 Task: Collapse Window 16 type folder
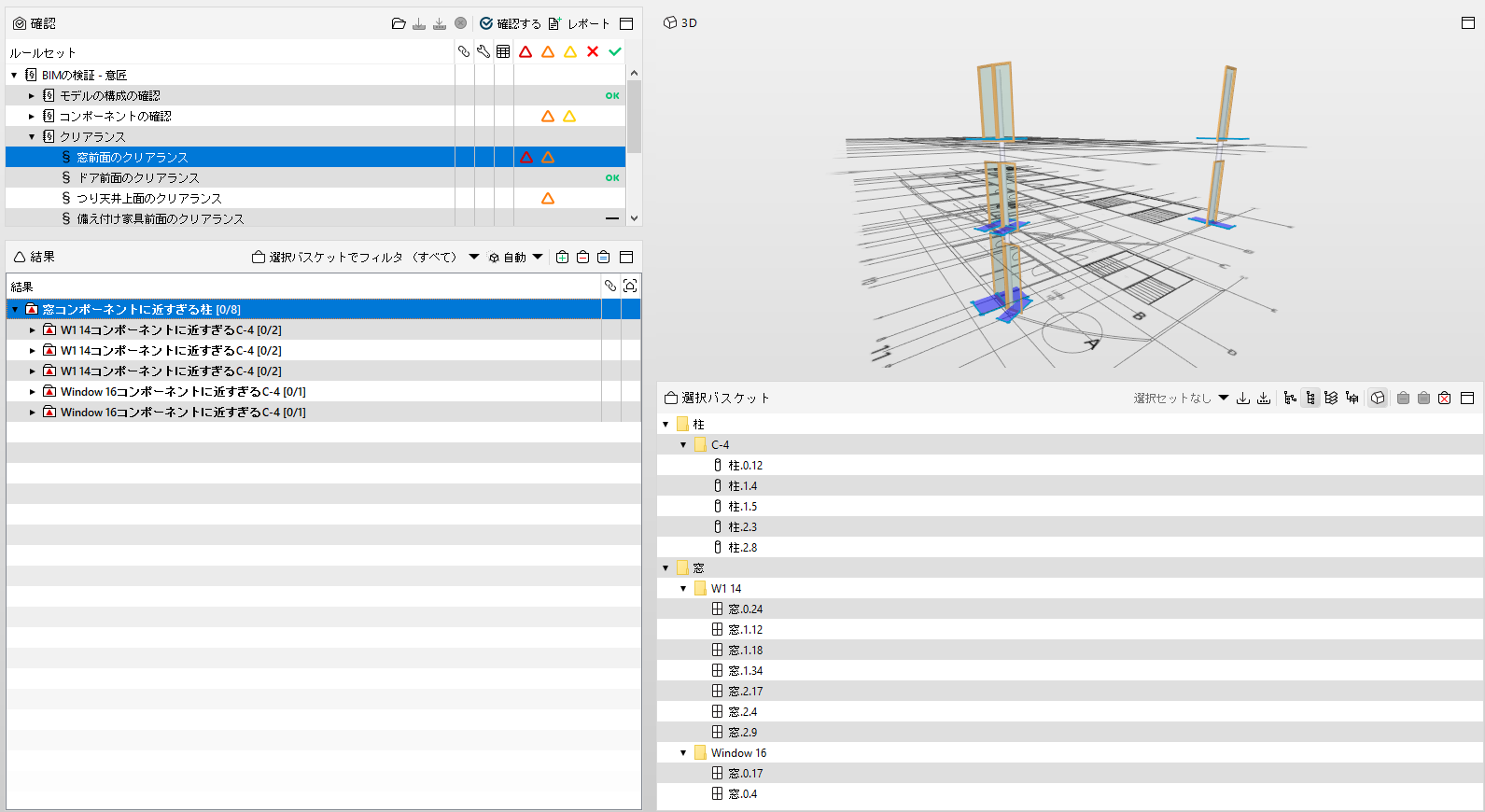point(683,752)
